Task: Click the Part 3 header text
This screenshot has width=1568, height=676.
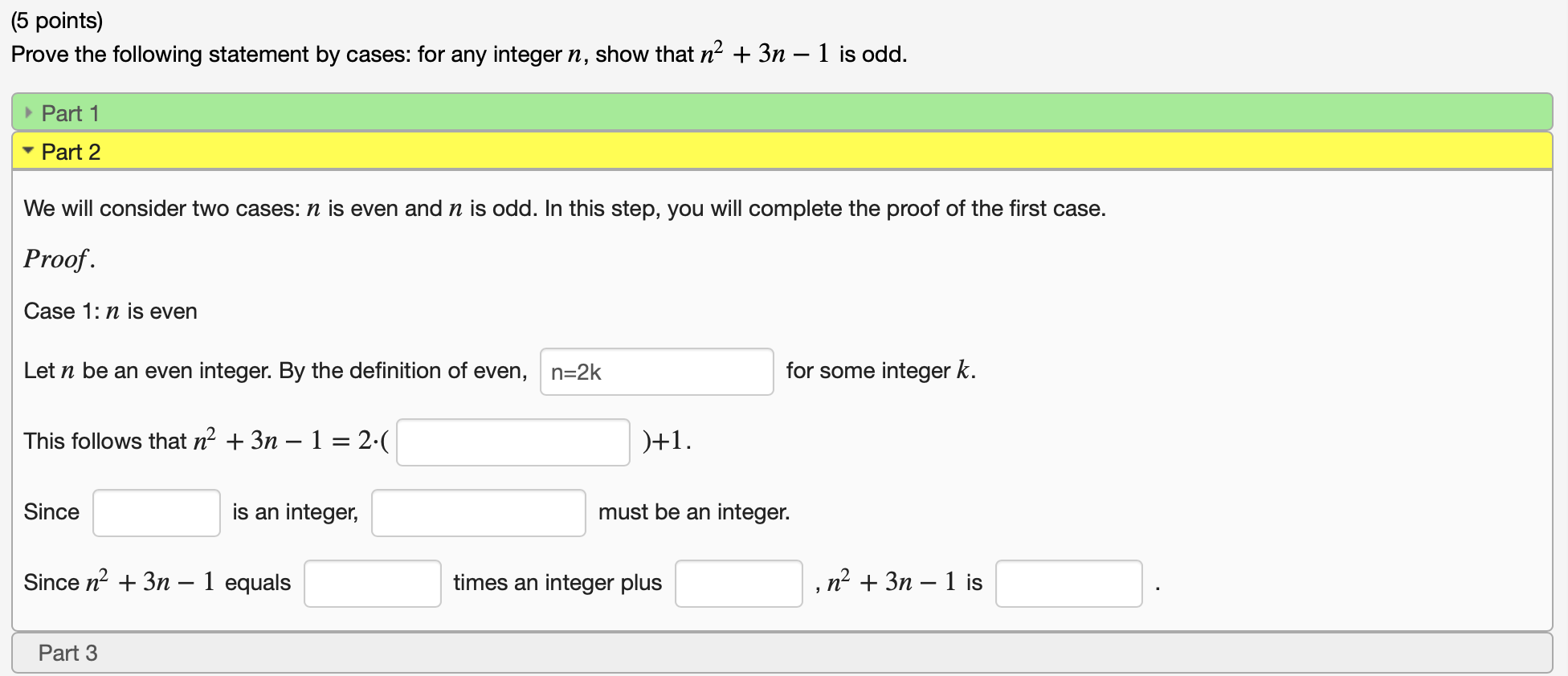Action: tap(68, 653)
